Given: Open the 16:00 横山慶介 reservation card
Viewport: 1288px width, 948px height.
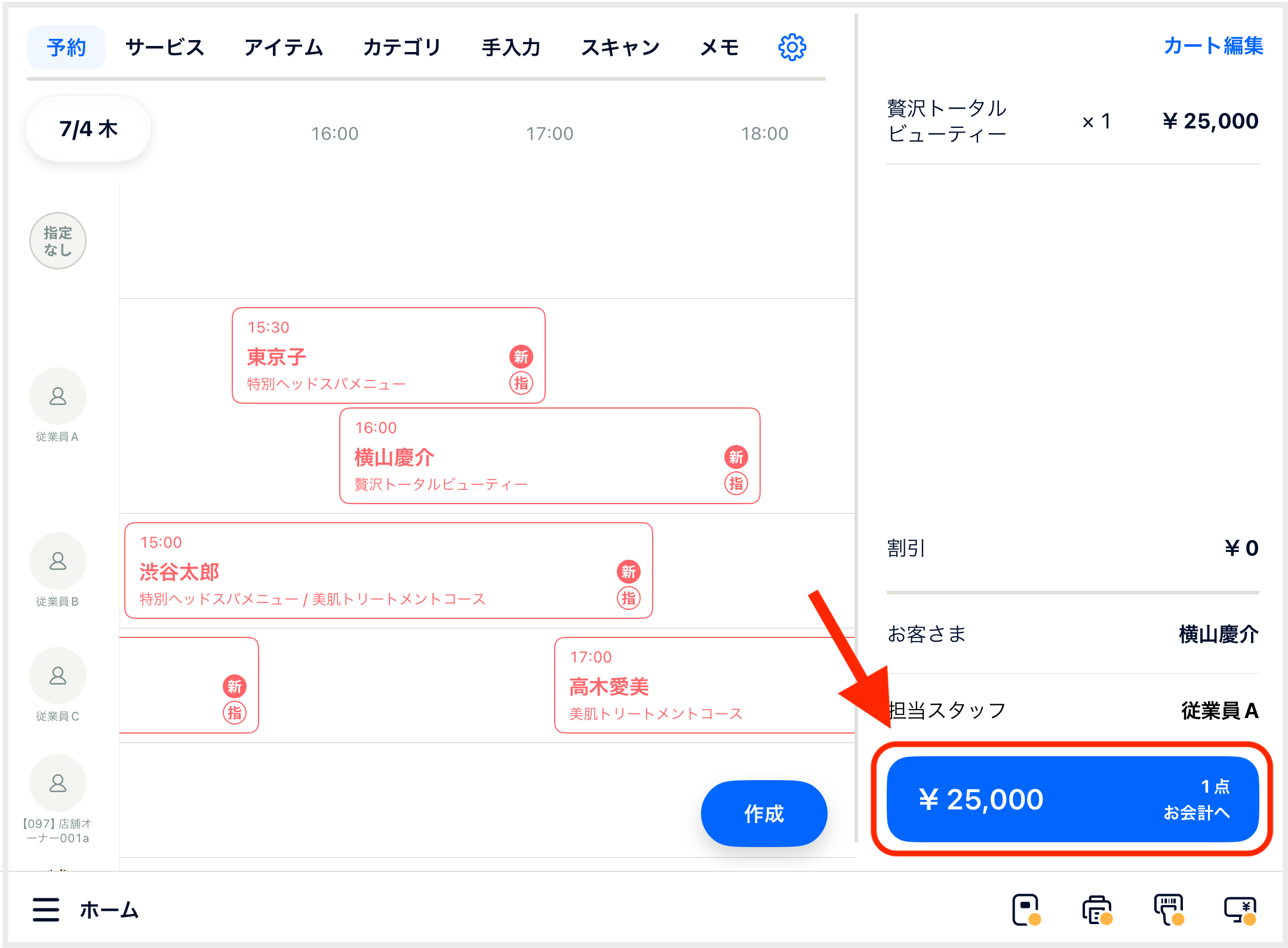Looking at the screenshot, I should tap(549, 456).
